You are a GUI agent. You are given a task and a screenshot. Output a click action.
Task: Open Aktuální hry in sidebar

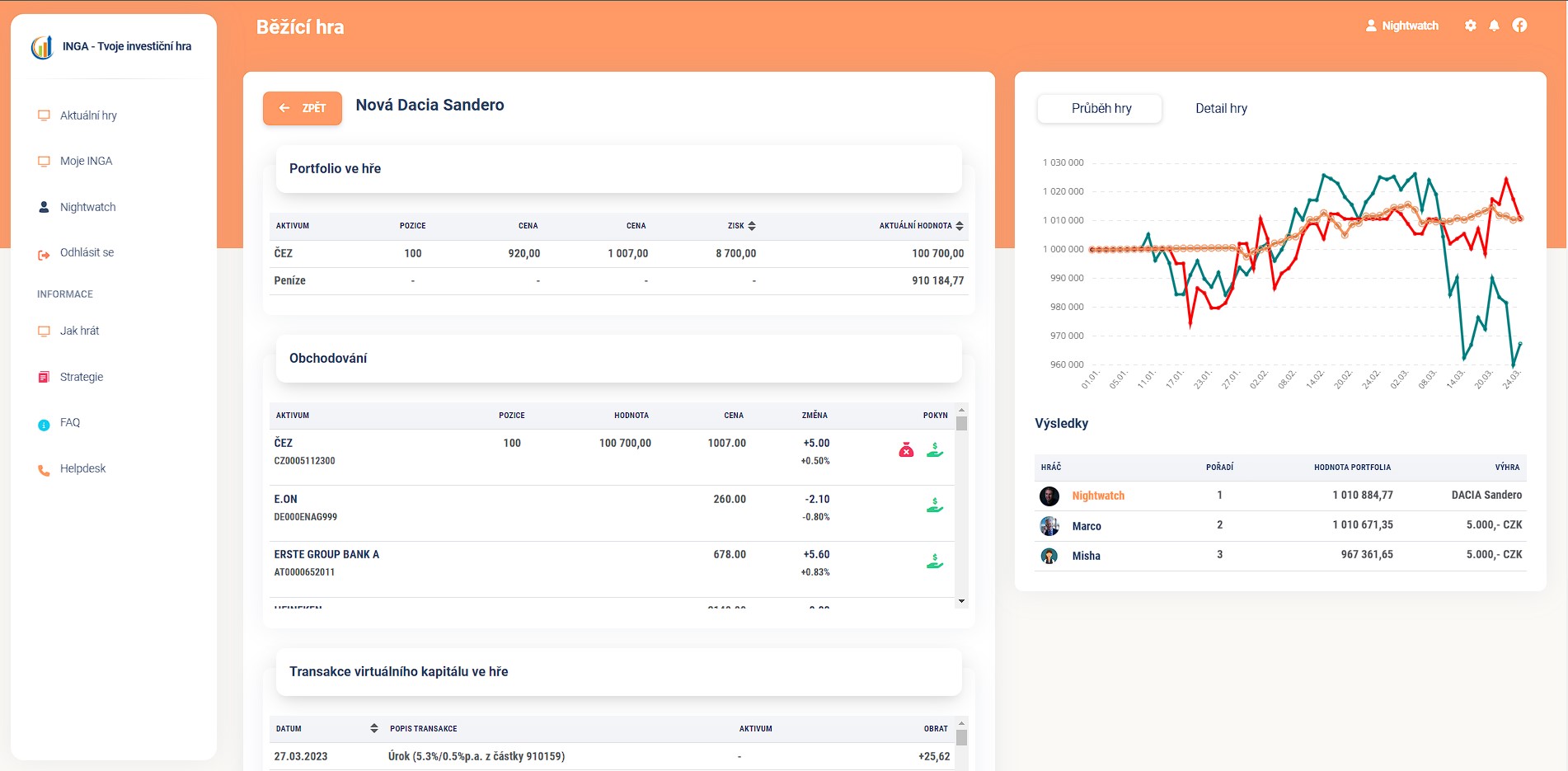click(x=88, y=115)
